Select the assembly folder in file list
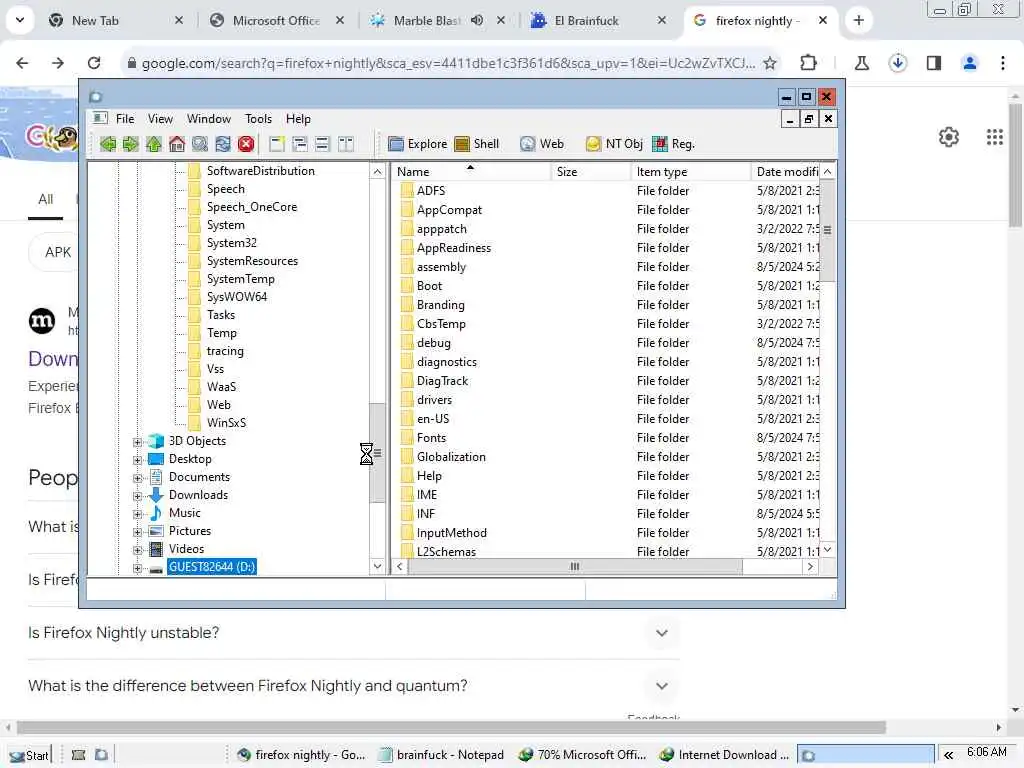The height and width of the screenshot is (768, 1024). [x=441, y=266]
